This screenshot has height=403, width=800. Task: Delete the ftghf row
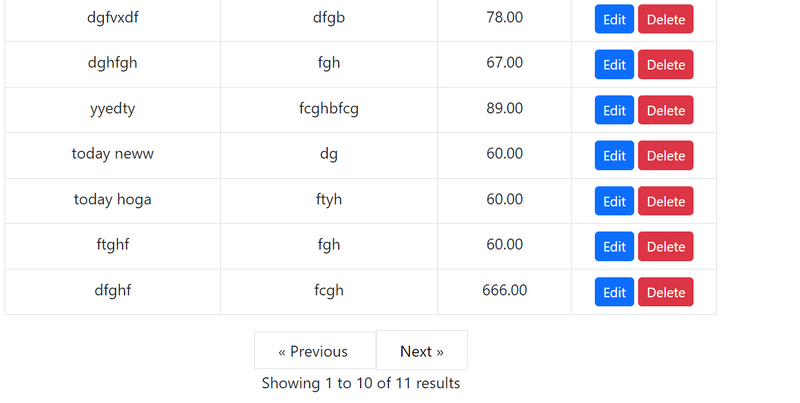tap(665, 247)
